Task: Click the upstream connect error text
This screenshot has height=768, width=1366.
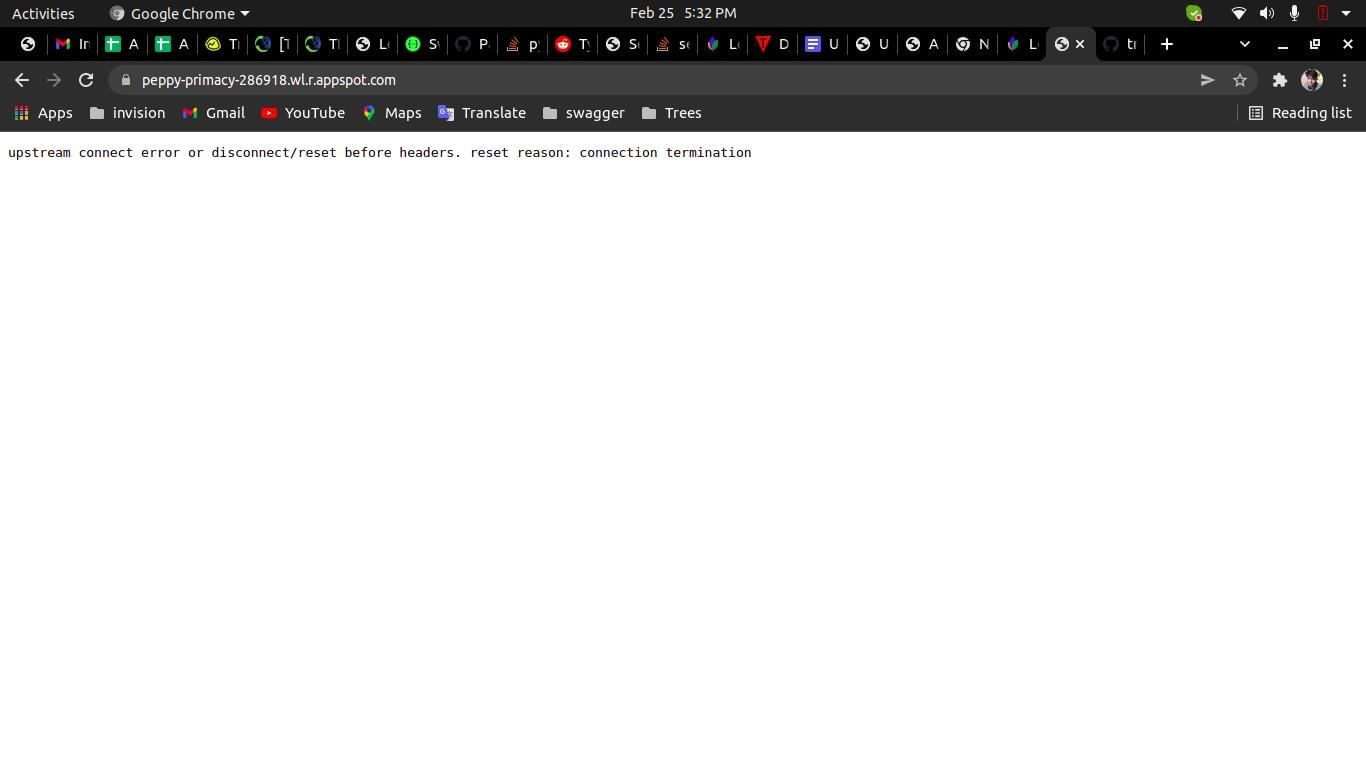Action: tap(379, 153)
